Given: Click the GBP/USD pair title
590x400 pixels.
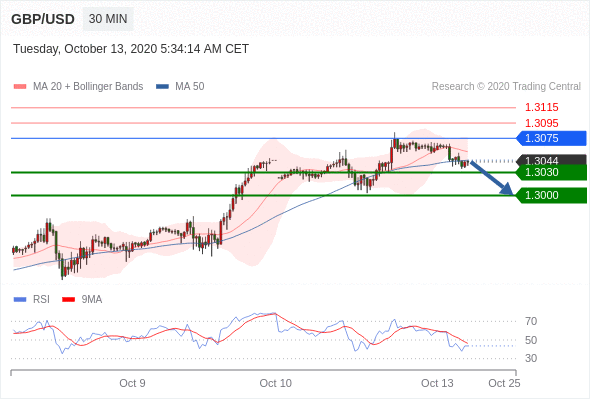Looking at the screenshot, I should (43, 19).
